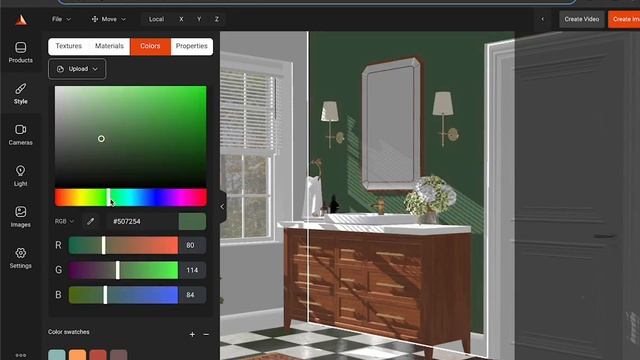This screenshot has height=360, width=640.
Task: Click the Color swatches heading
Action: coord(69,332)
